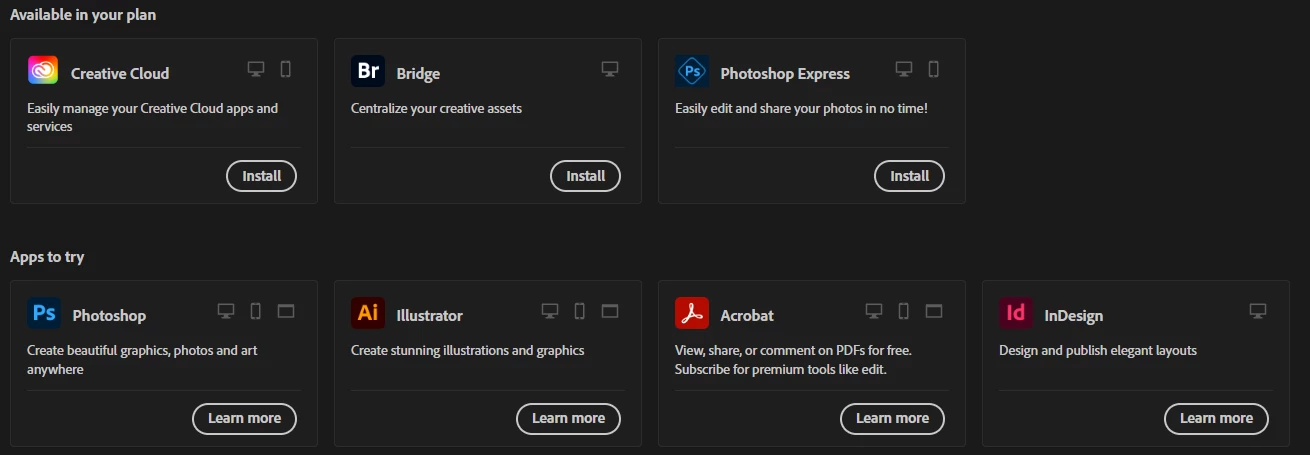This screenshot has width=1310, height=455.
Task: Click the Illustrator card title
Action: pyautogui.click(x=429, y=316)
